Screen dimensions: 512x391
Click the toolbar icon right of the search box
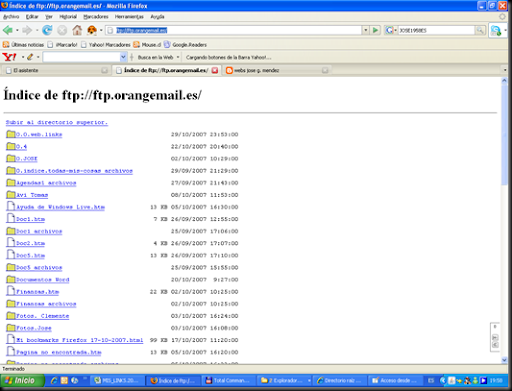coord(496,30)
